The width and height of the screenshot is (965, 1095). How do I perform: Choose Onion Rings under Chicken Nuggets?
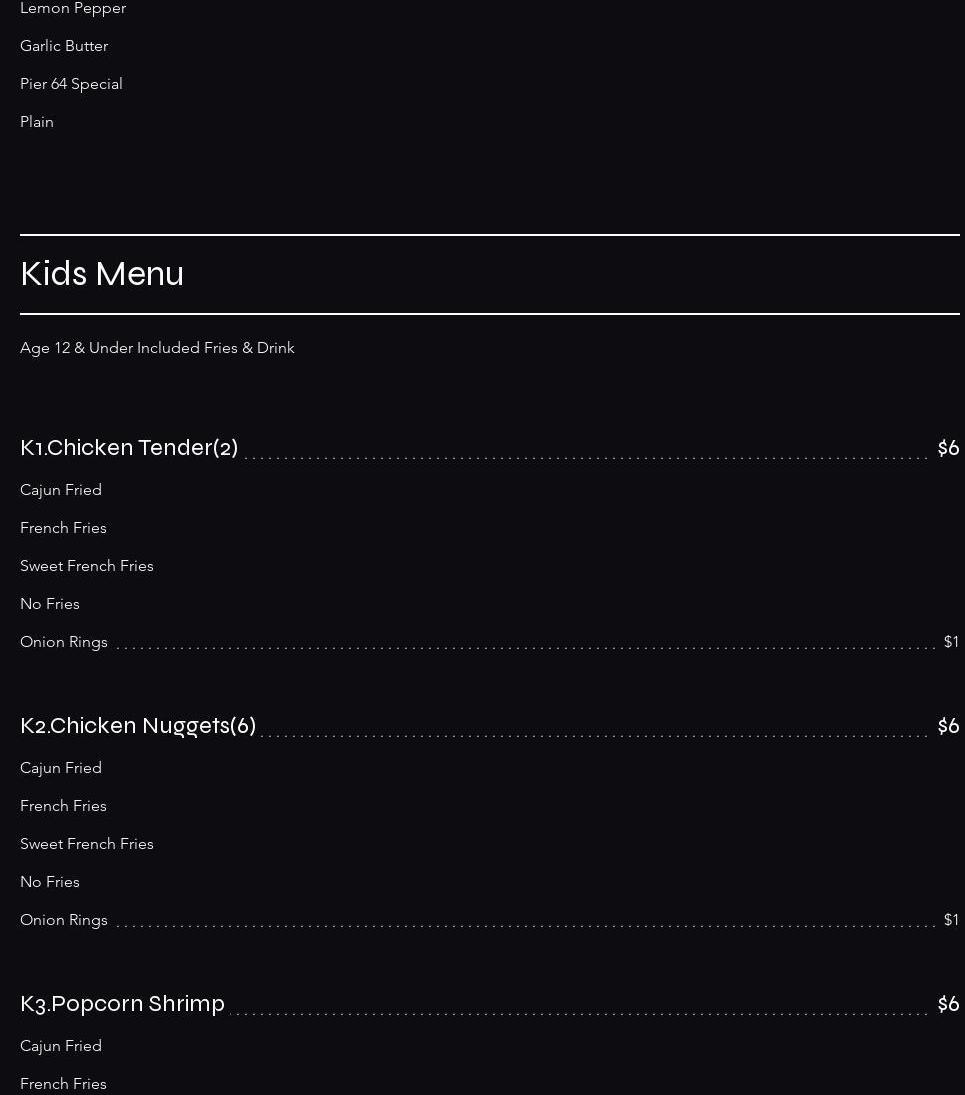point(64,920)
